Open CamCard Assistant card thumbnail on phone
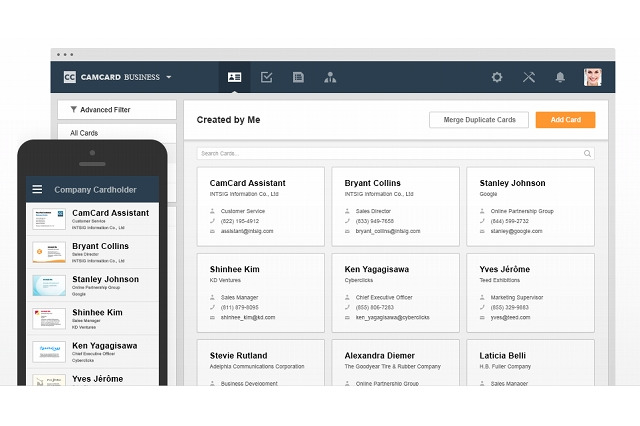 (x=49, y=219)
